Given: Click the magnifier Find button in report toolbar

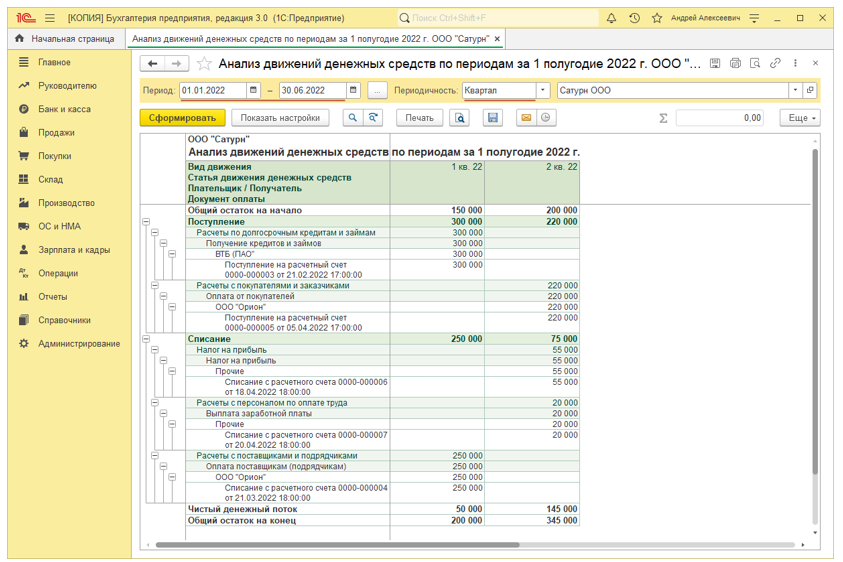Looking at the screenshot, I should tap(353, 118).
